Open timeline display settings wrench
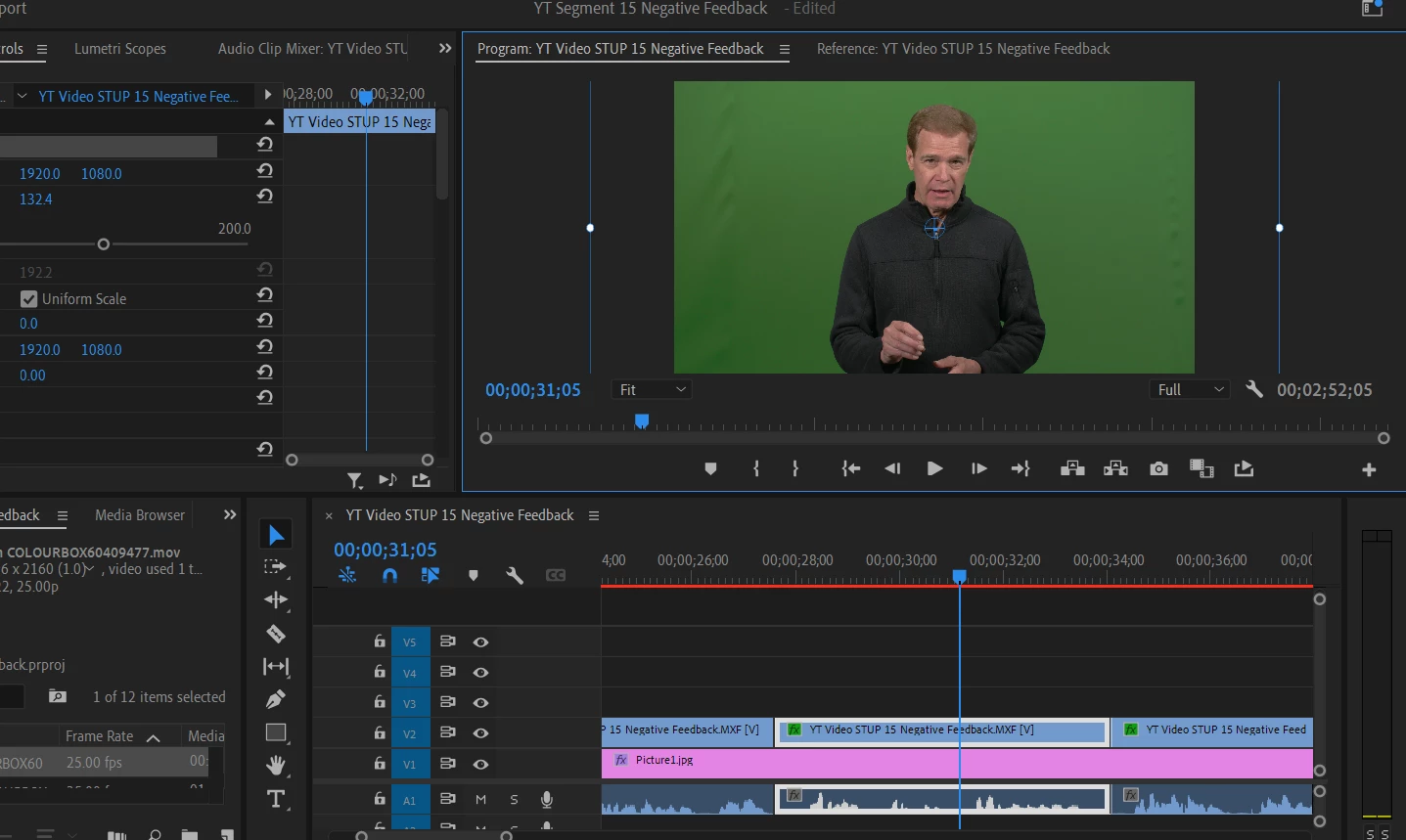 (x=515, y=576)
